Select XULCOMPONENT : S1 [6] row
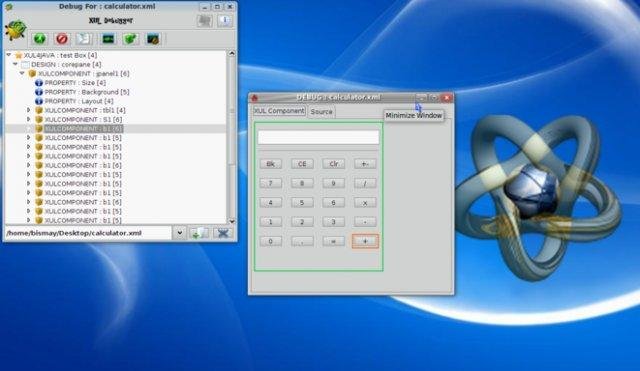The height and width of the screenshot is (371, 640). coord(83,120)
